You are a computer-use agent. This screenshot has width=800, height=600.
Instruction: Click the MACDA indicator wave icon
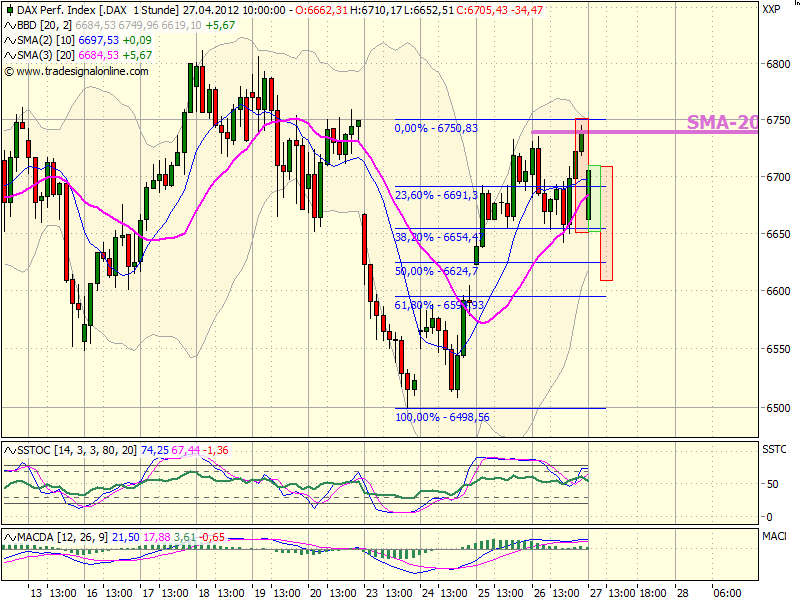[10, 537]
